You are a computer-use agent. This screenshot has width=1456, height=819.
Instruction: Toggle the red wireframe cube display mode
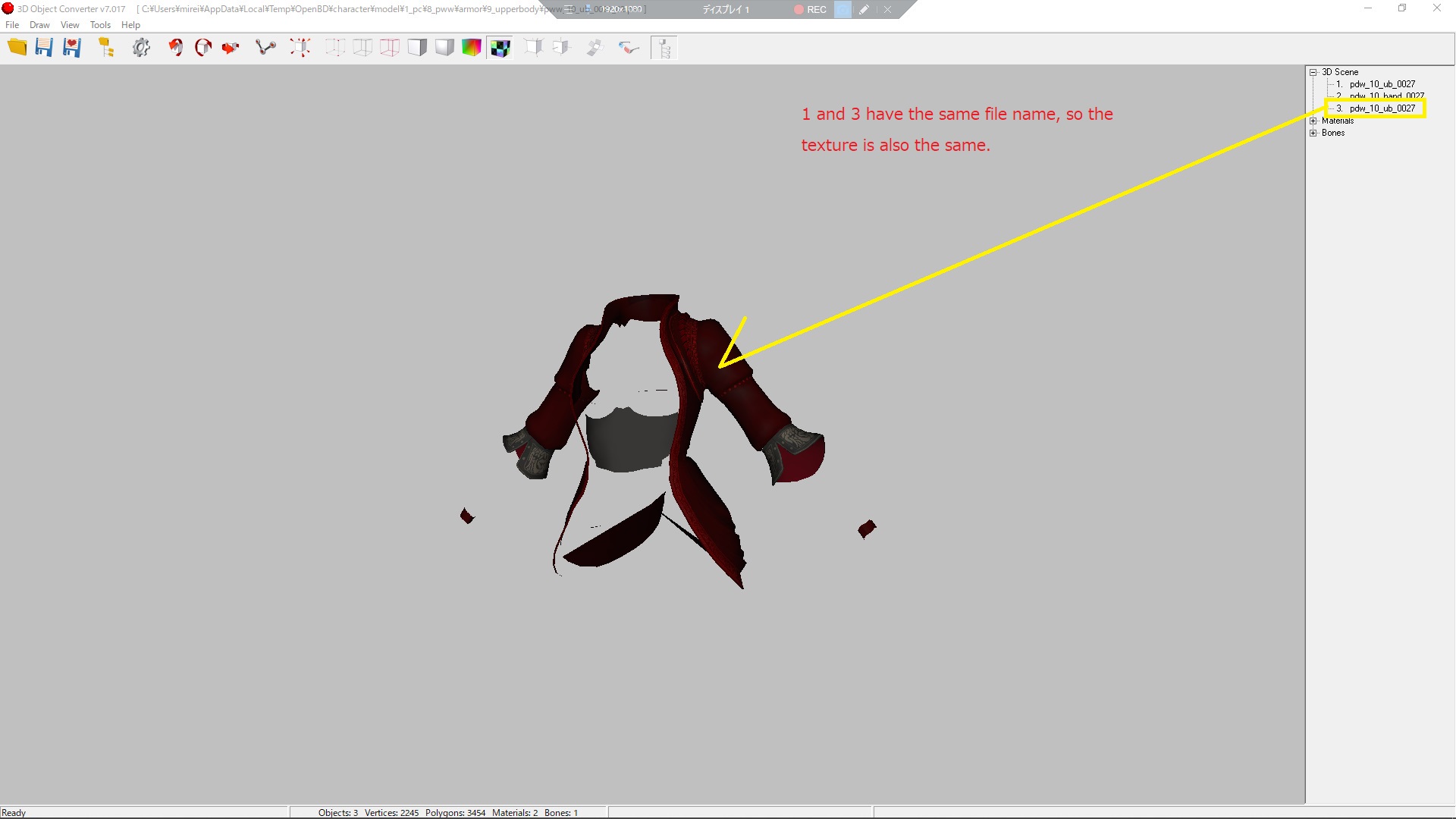(390, 48)
